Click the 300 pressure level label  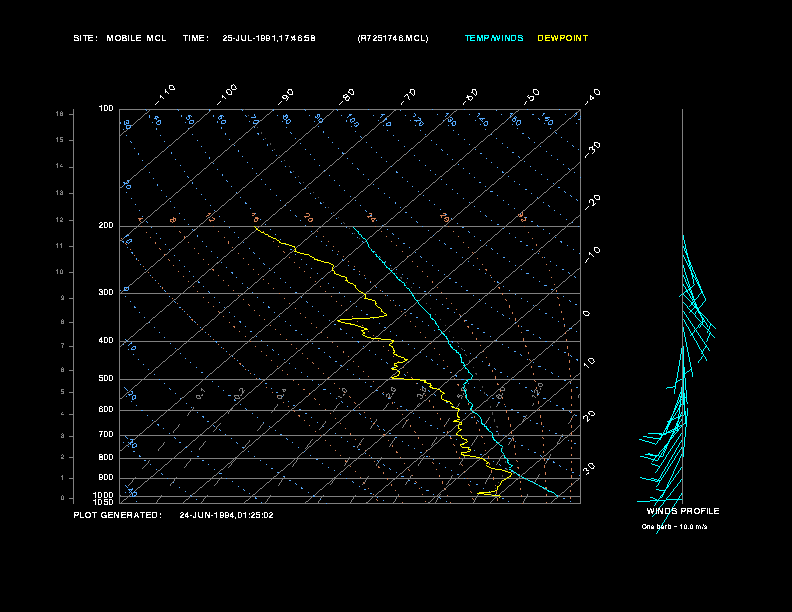pyautogui.click(x=106, y=292)
